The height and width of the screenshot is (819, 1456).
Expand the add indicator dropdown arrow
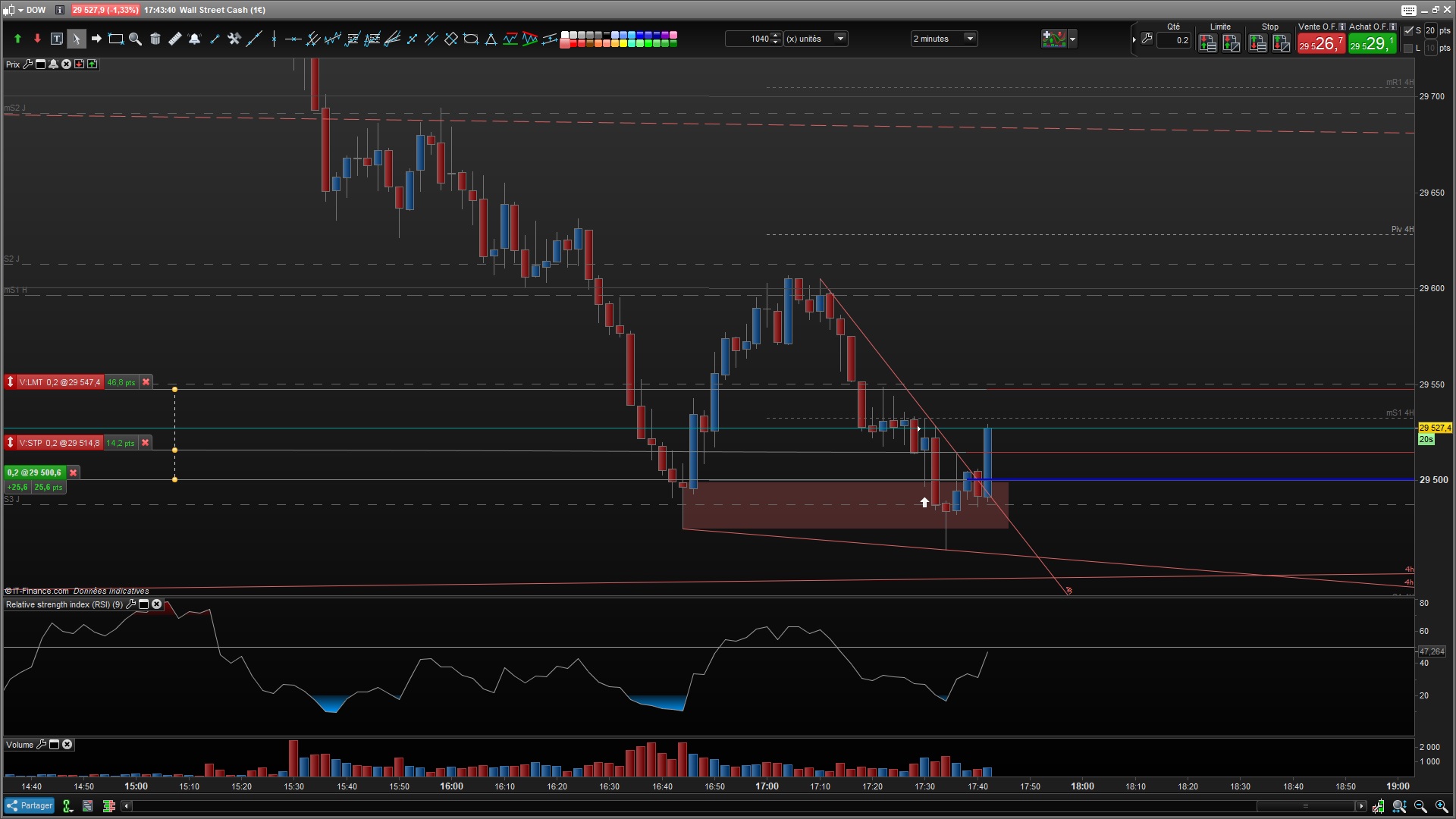click(1072, 39)
